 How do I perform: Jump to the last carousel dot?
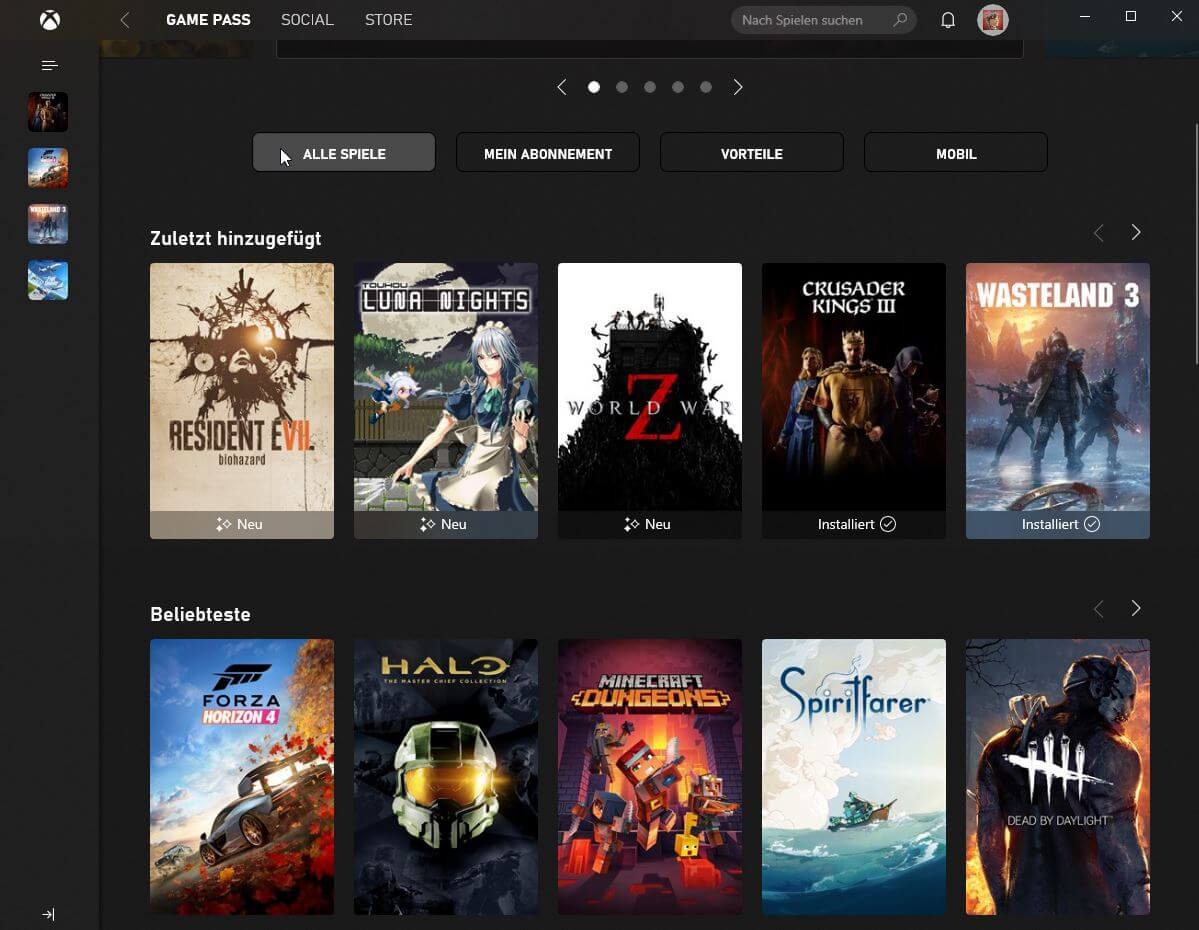(706, 87)
